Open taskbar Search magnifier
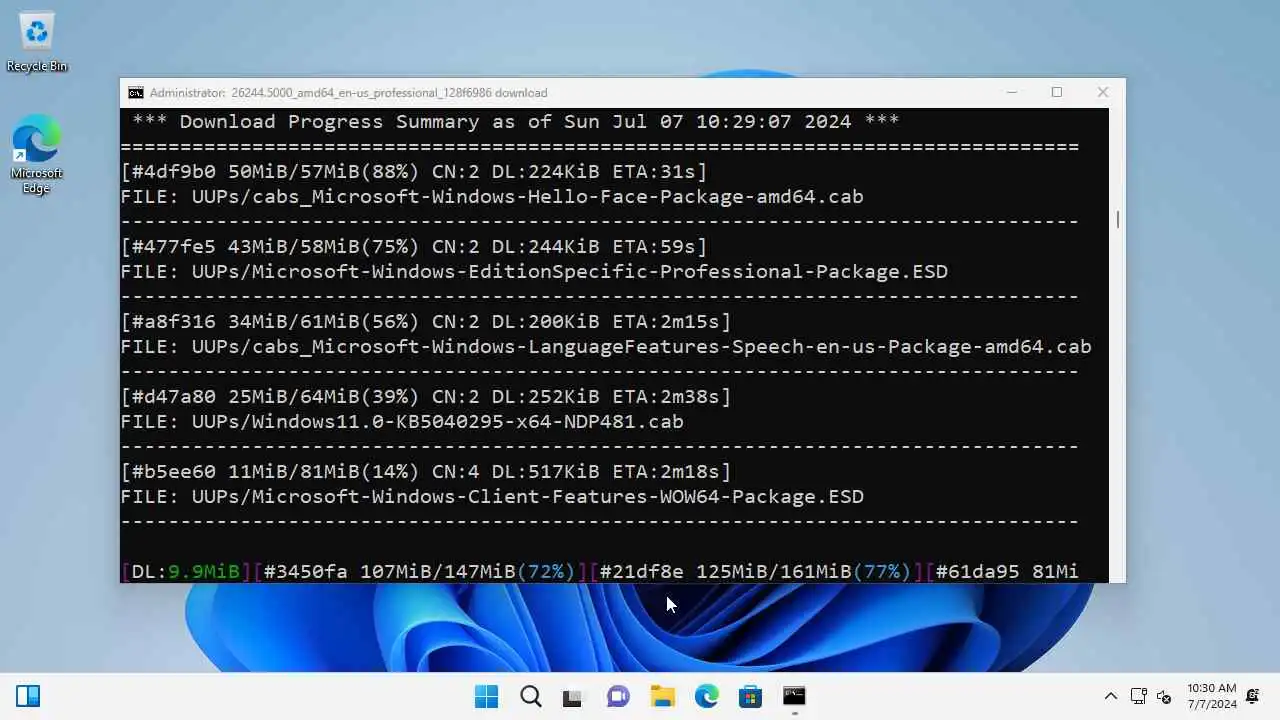This screenshot has width=1280, height=720. (530, 696)
